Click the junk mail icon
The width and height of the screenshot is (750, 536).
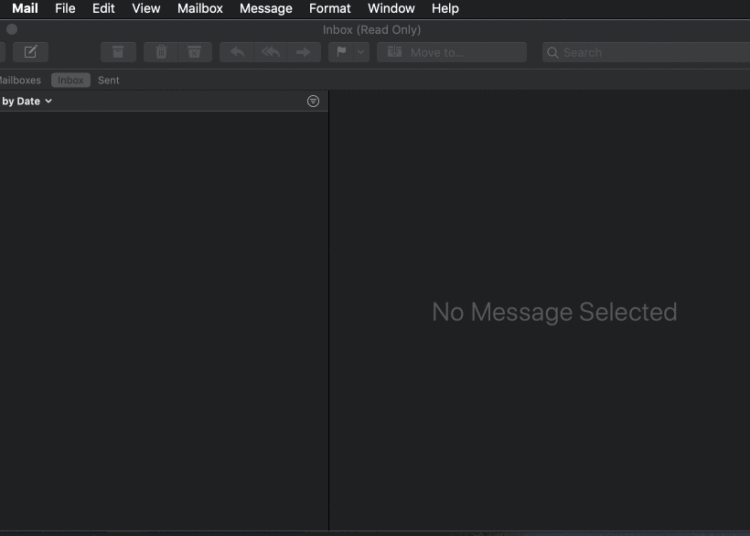click(194, 52)
